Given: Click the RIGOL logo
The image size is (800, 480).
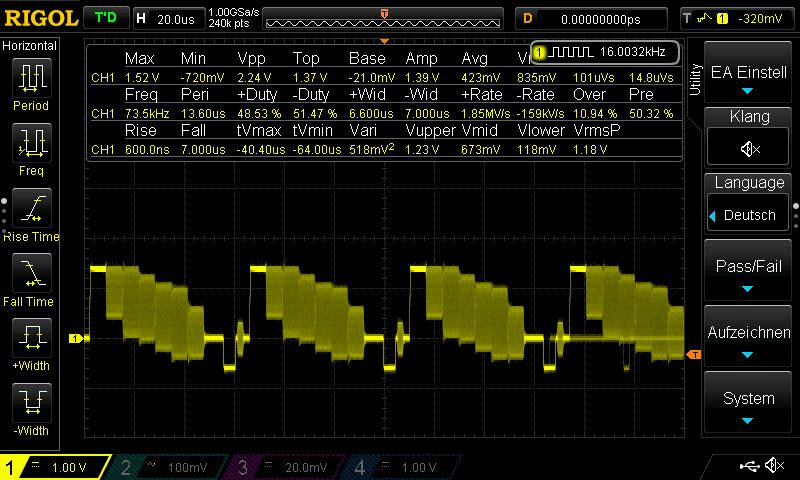Looking at the screenshot, I should coord(39,18).
